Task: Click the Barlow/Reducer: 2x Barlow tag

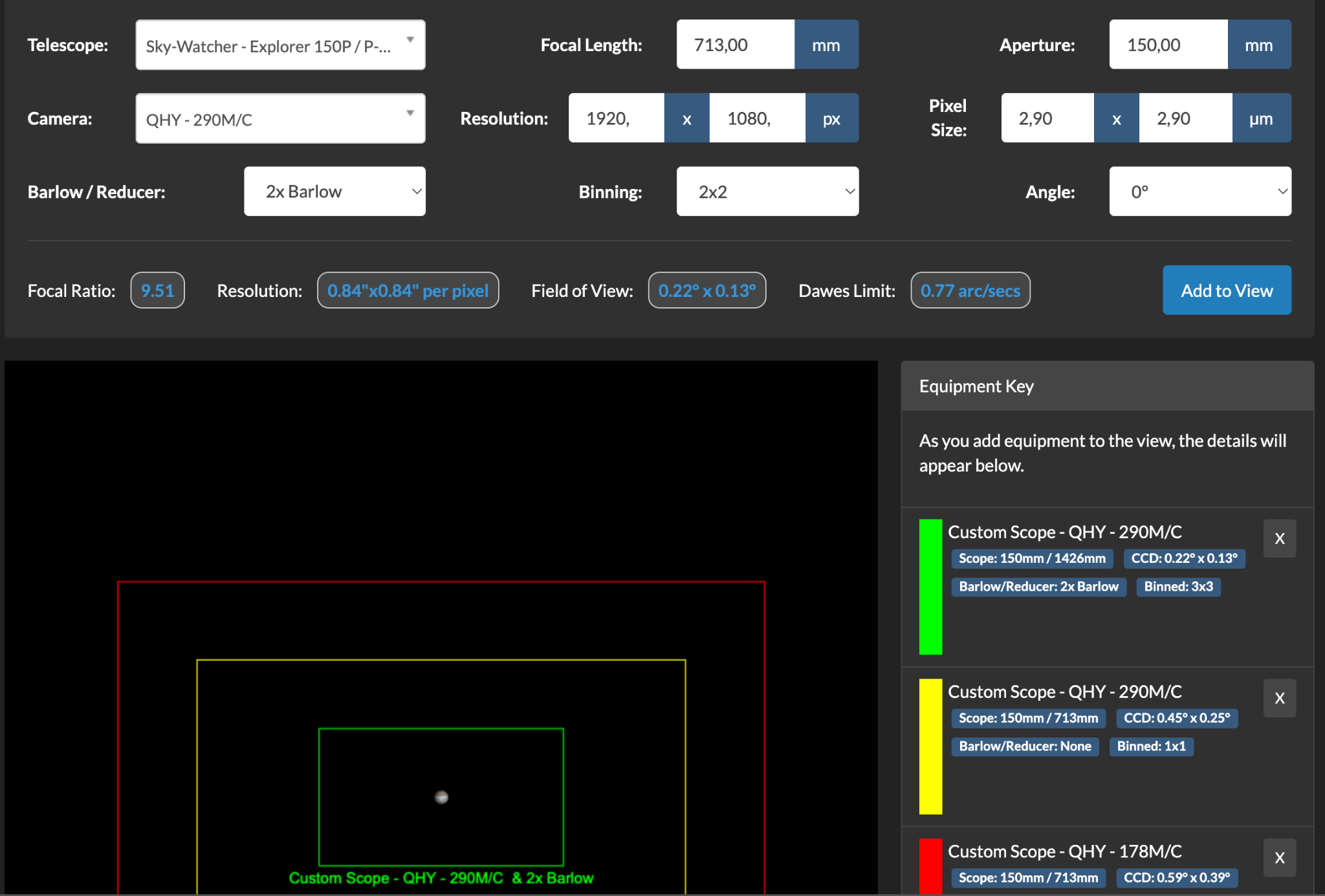Action: point(1038,587)
